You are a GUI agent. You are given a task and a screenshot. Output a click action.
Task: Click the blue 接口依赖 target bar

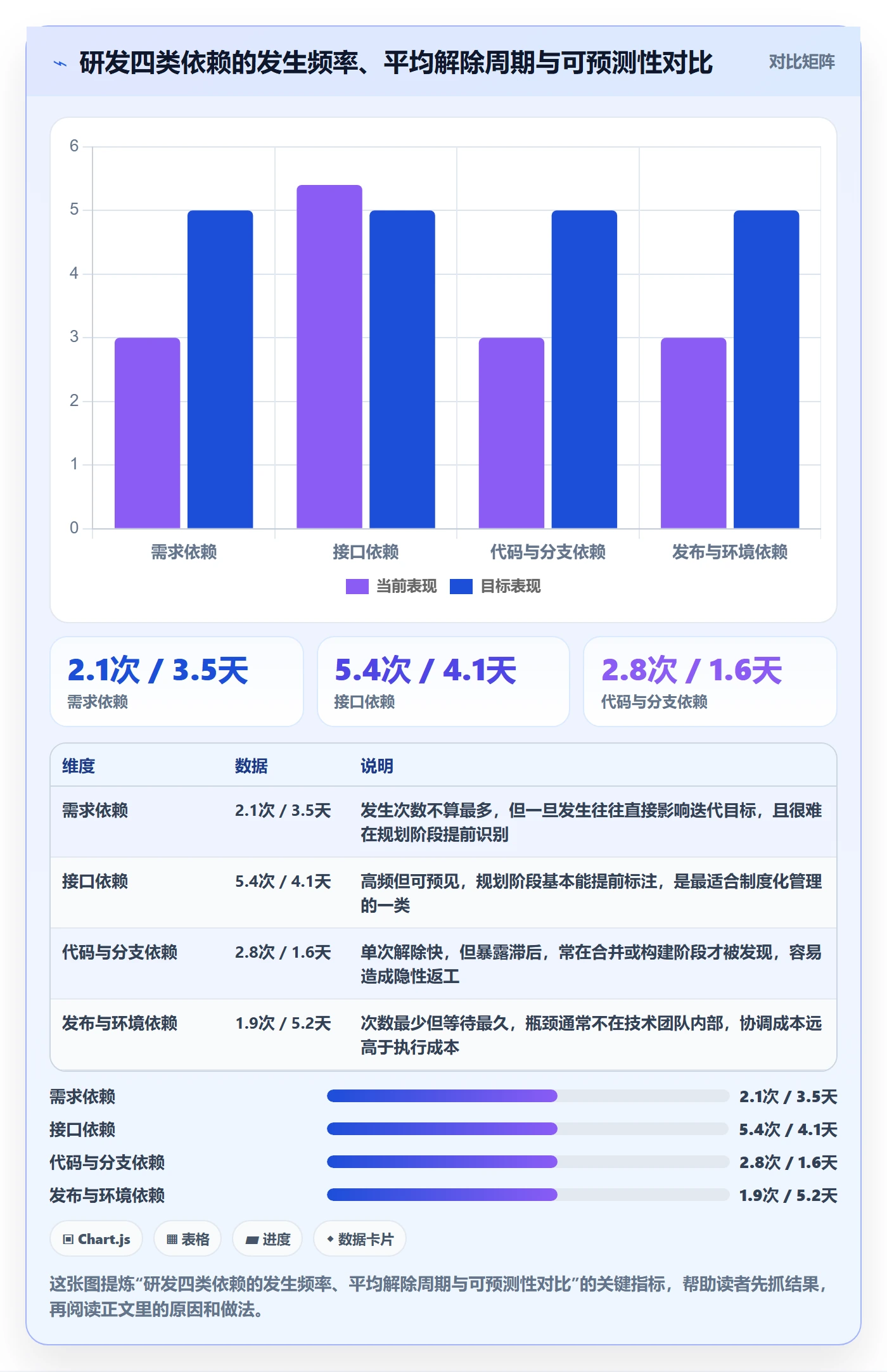402,369
